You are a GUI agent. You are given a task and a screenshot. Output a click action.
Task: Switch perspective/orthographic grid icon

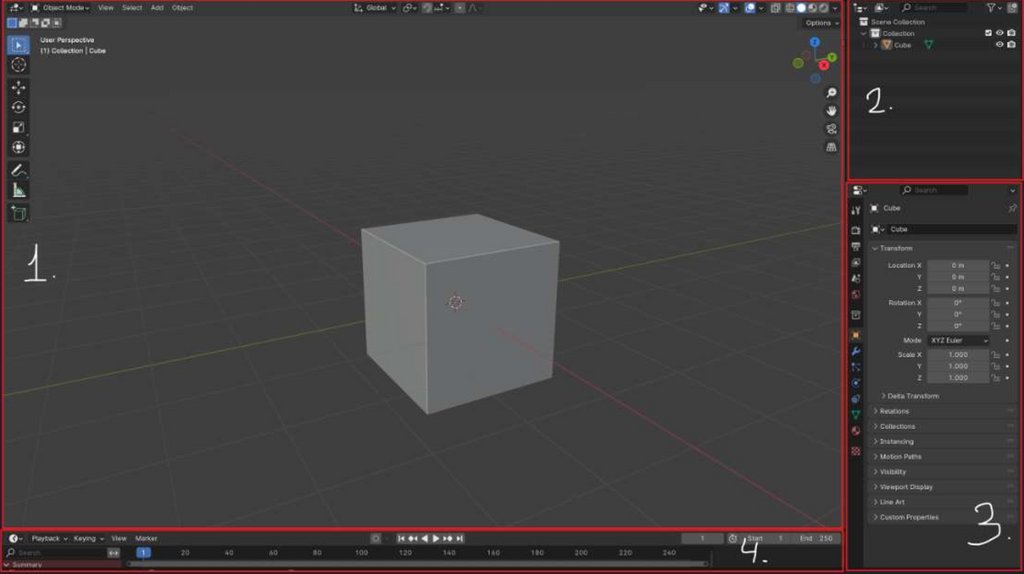pyautogui.click(x=831, y=148)
